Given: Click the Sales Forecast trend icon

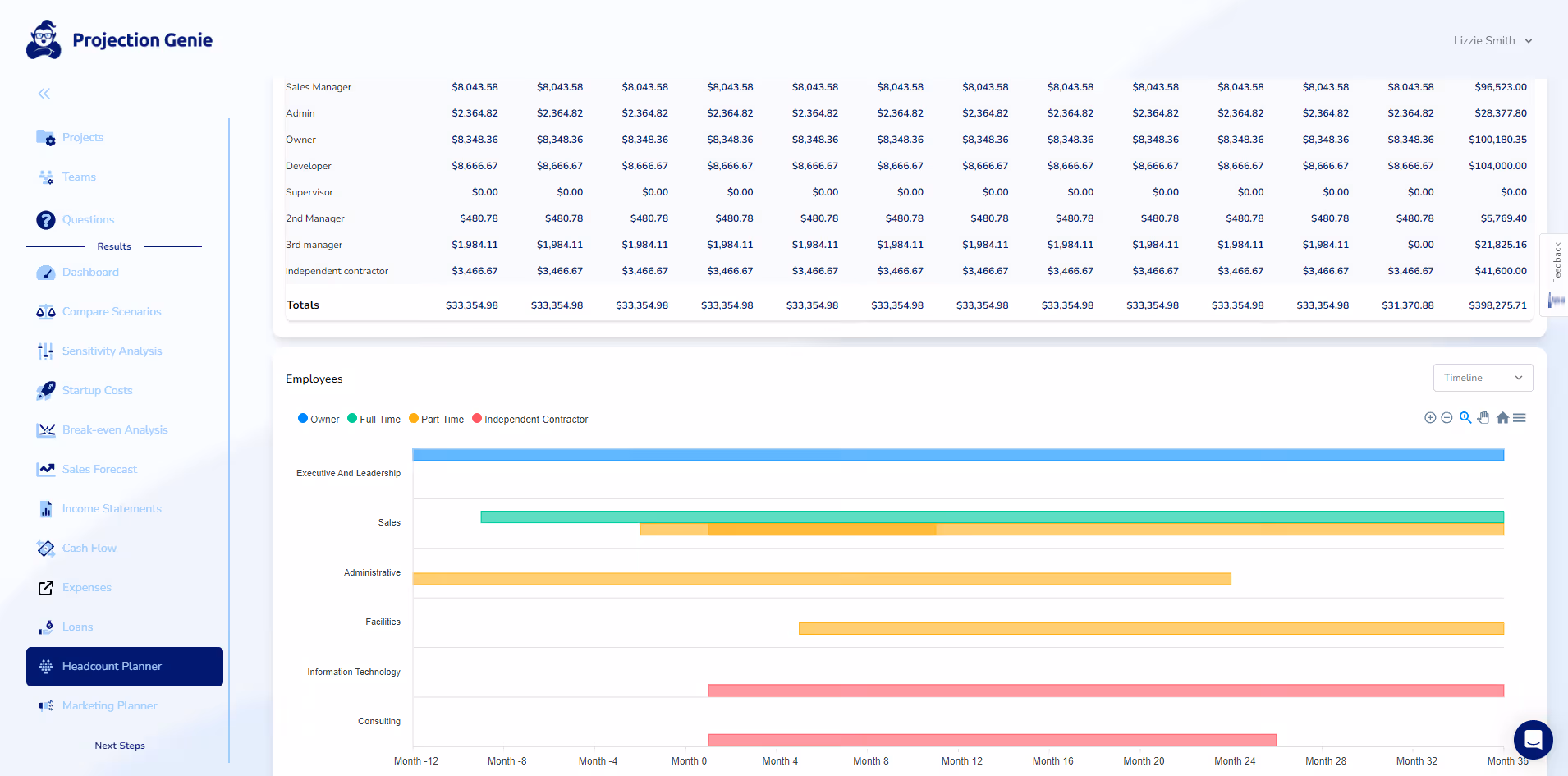Looking at the screenshot, I should pyautogui.click(x=46, y=469).
